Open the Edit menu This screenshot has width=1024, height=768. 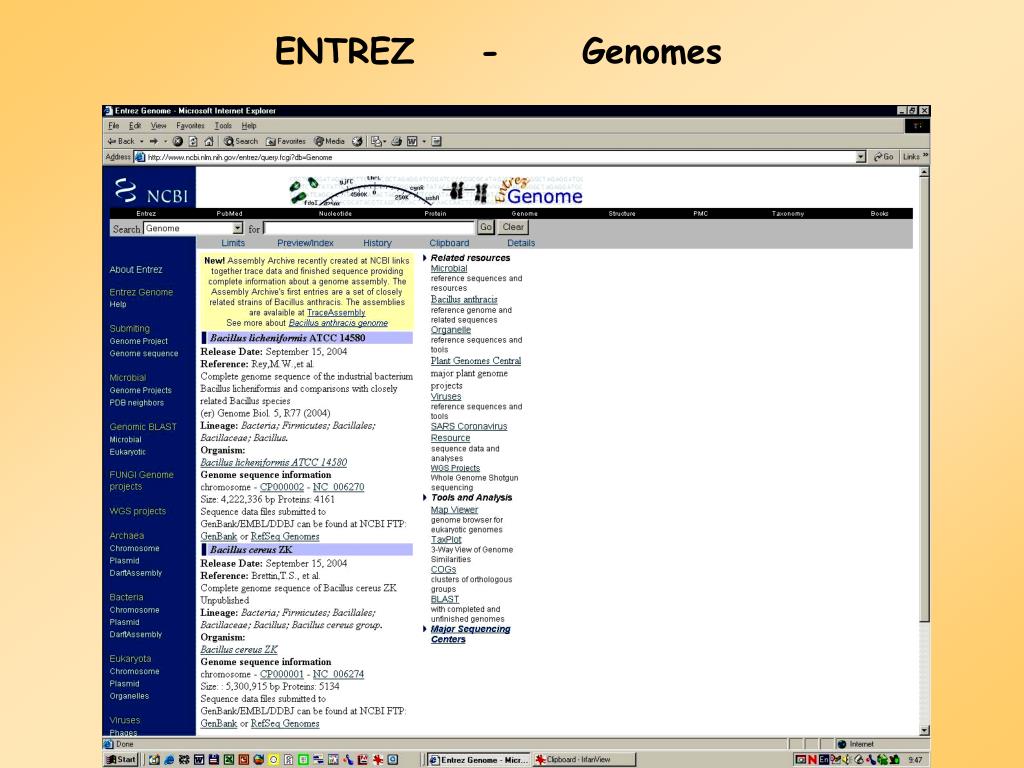[x=135, y=125]
